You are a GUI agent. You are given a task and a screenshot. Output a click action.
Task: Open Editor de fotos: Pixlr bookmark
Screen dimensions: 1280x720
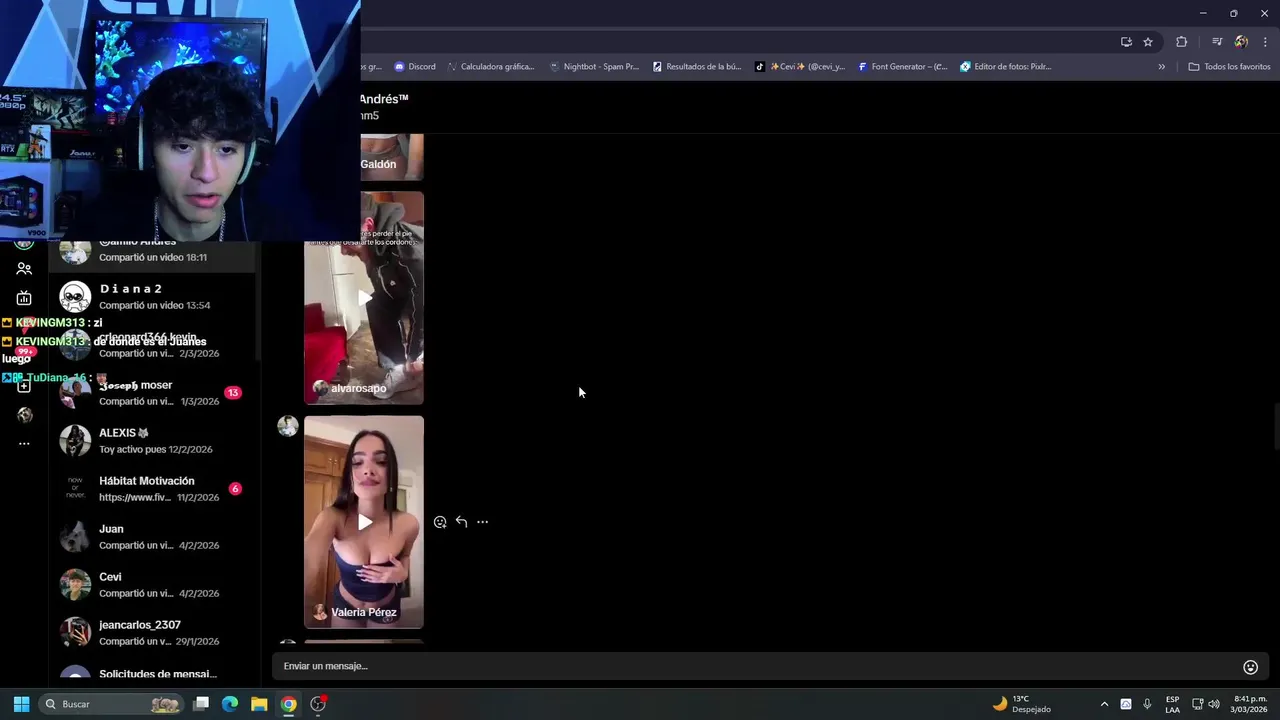[x=1006, y=67]
